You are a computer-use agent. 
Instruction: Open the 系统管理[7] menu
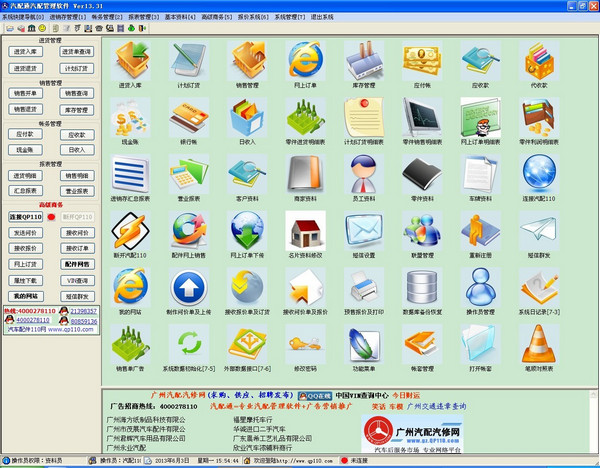(x=290, y=17)
